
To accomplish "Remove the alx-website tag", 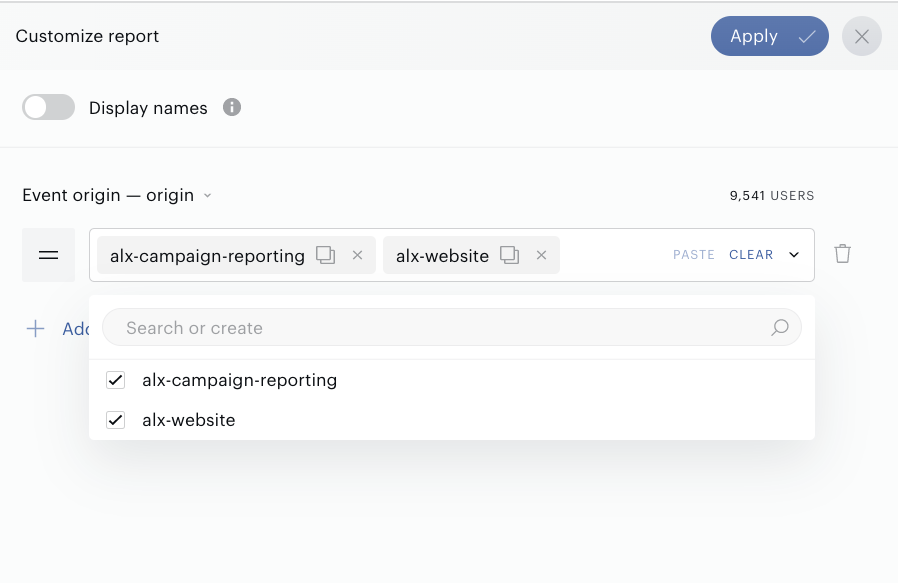I will click(x=541, y=255).
